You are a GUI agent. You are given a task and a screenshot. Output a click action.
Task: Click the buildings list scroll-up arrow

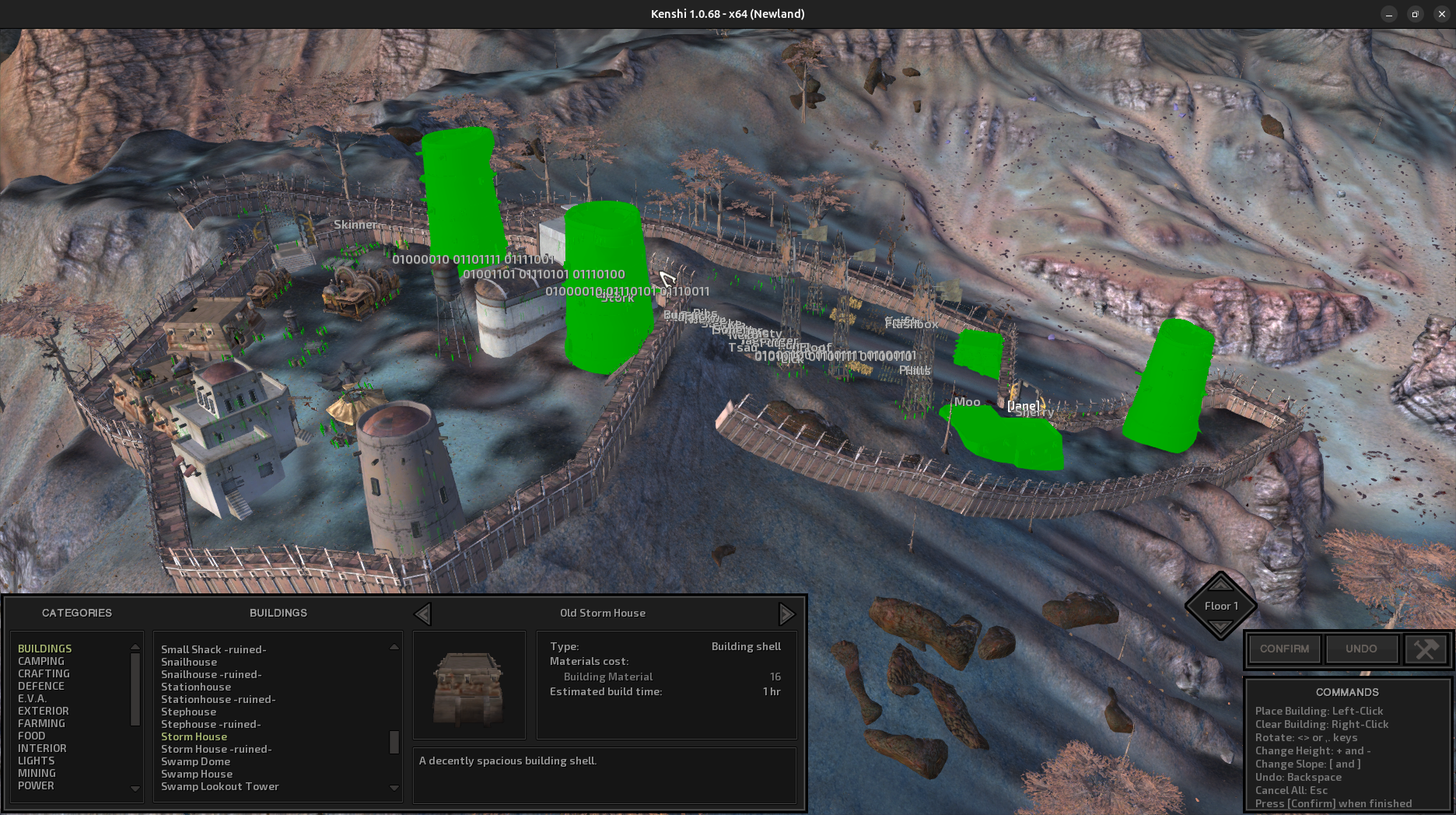point(394,647)
